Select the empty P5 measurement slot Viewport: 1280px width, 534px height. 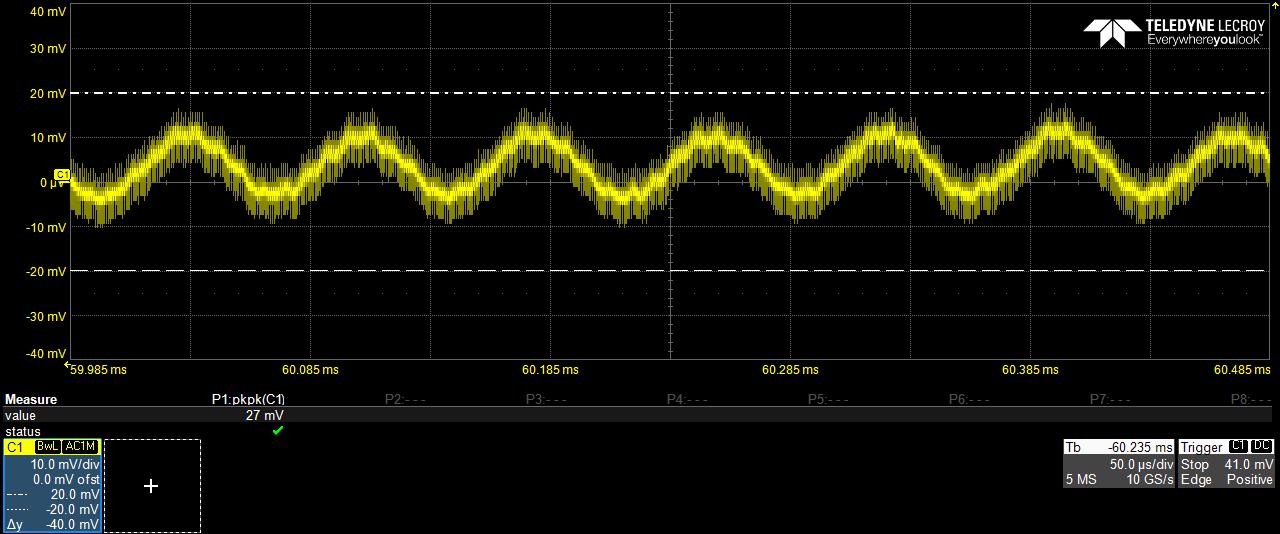coord(828,399)
